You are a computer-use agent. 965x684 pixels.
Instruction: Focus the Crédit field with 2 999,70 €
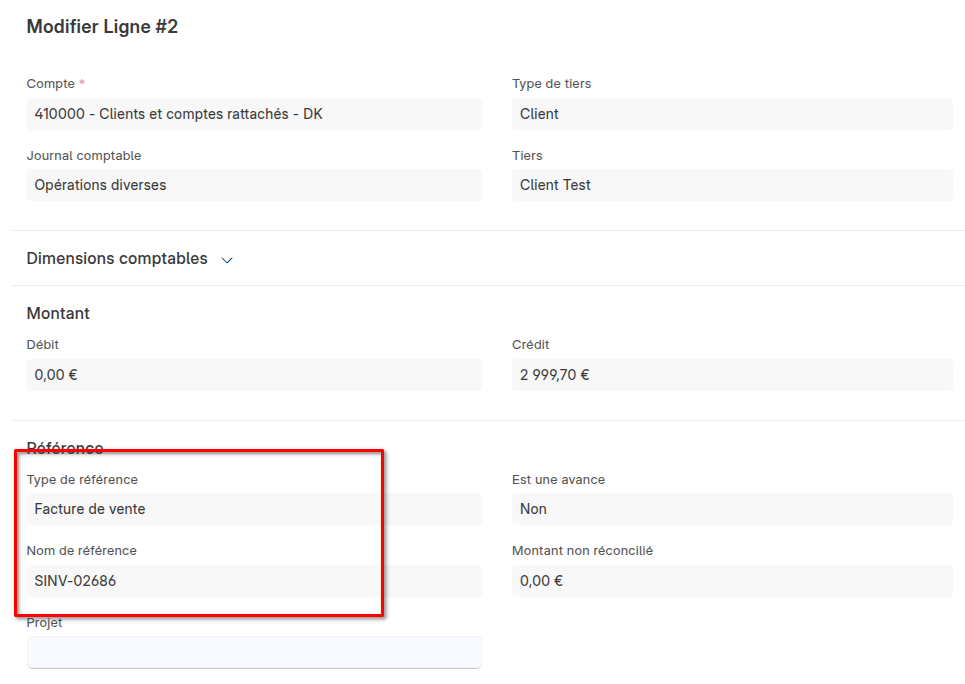tap(731, 375)
